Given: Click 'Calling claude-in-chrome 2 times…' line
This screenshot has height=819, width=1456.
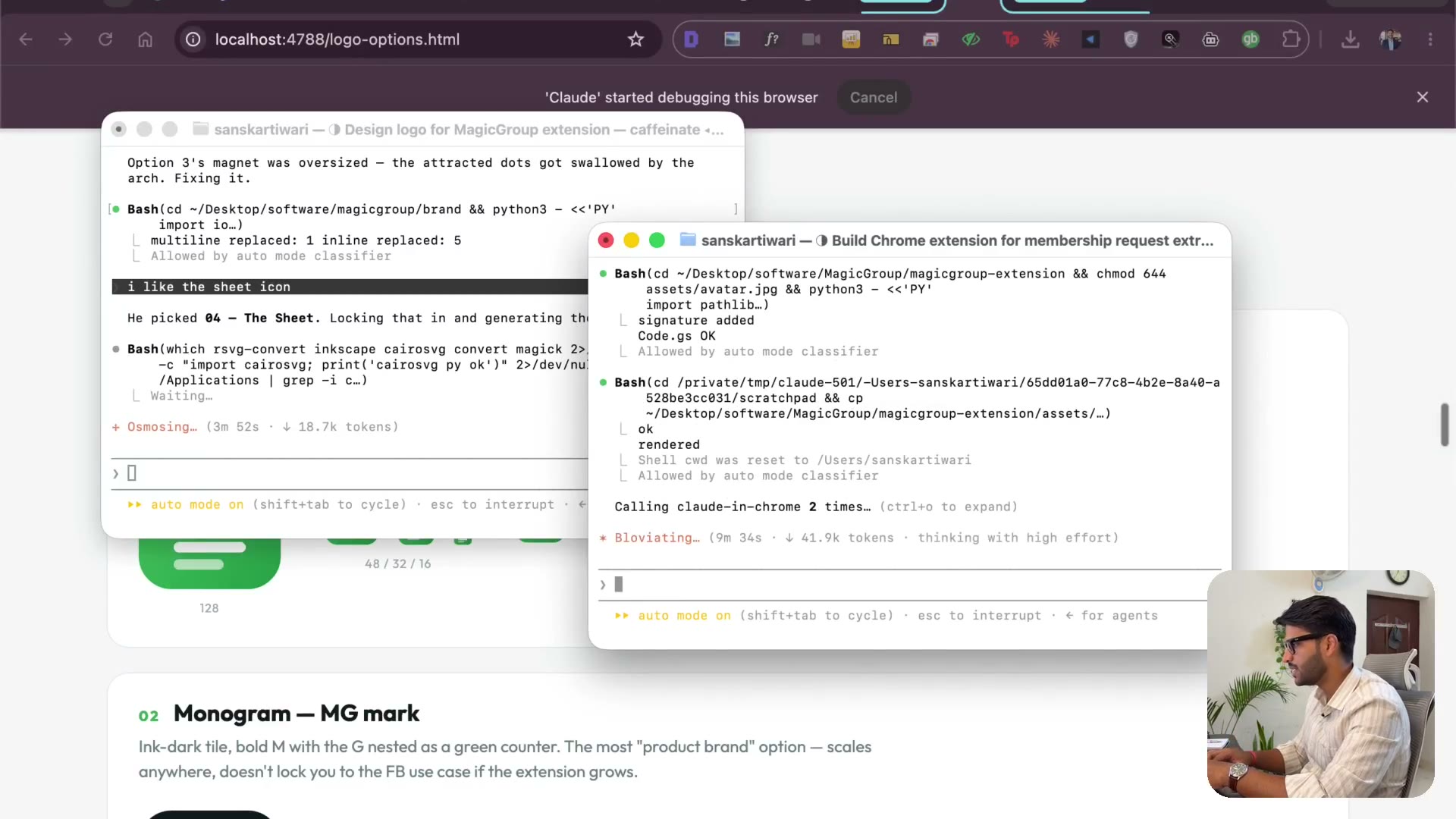Looking at the screenshot, I should tap(742, 507).
